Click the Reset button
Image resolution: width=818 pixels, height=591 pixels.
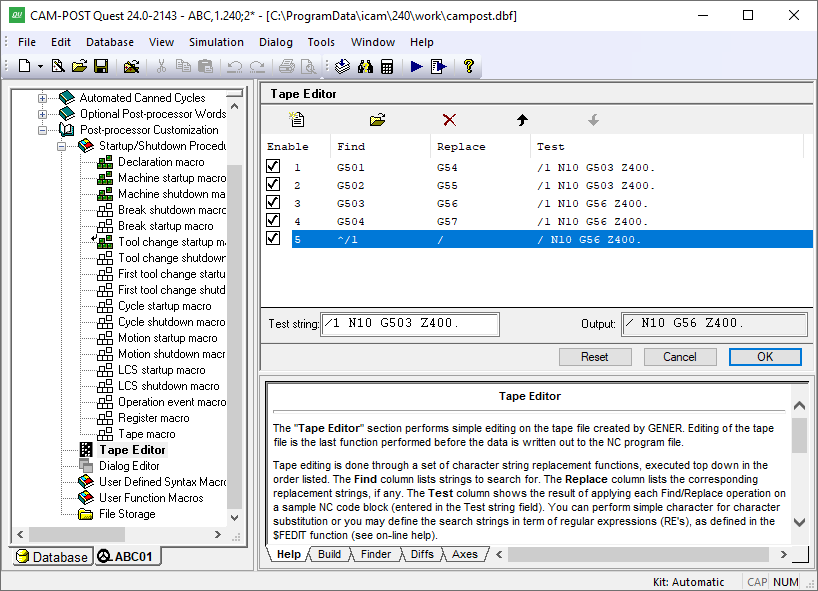click(x=595, y=357)
